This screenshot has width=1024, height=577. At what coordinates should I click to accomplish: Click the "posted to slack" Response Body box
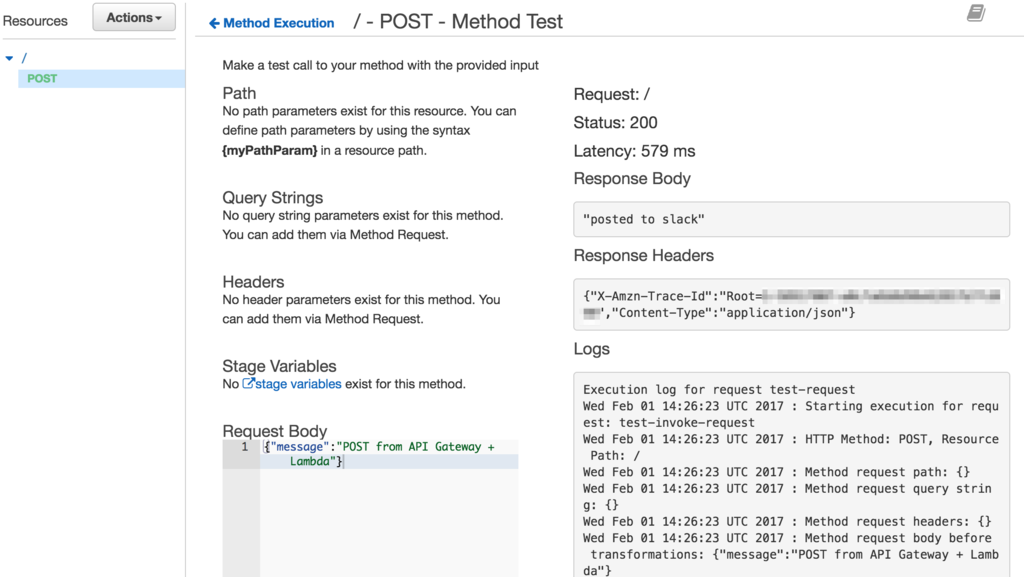[x=791, y=219]
